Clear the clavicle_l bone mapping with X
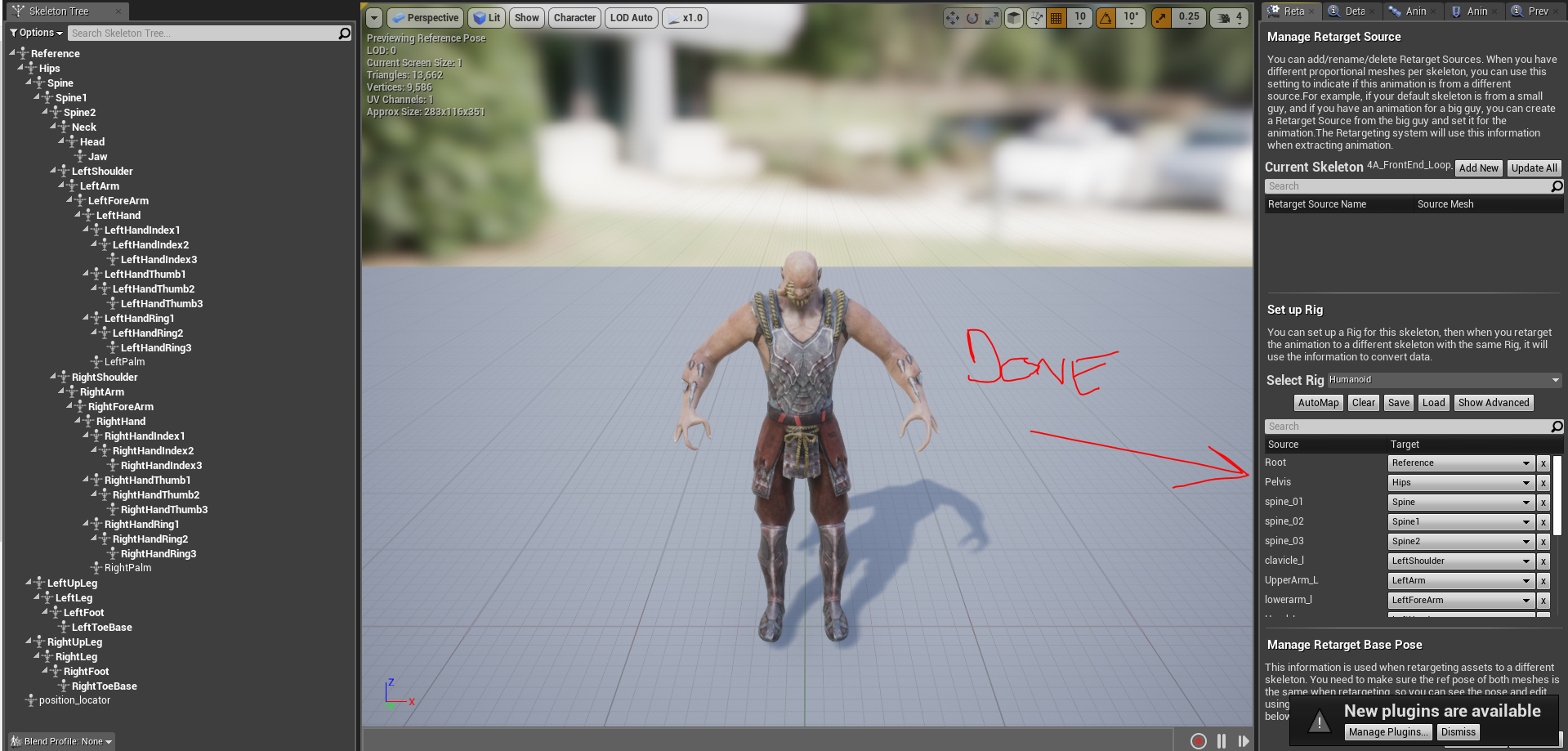This screenshot has height=751, width=1568. pos(1543,561)
